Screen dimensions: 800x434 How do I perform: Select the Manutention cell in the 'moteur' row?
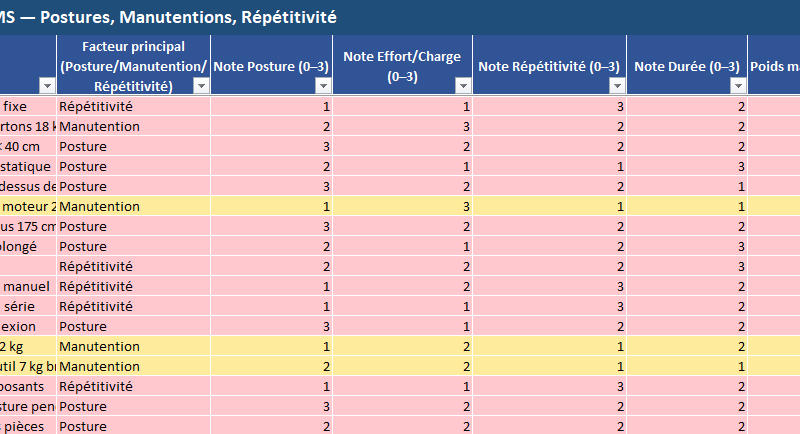pyautogui.click(x=99, y=206)
